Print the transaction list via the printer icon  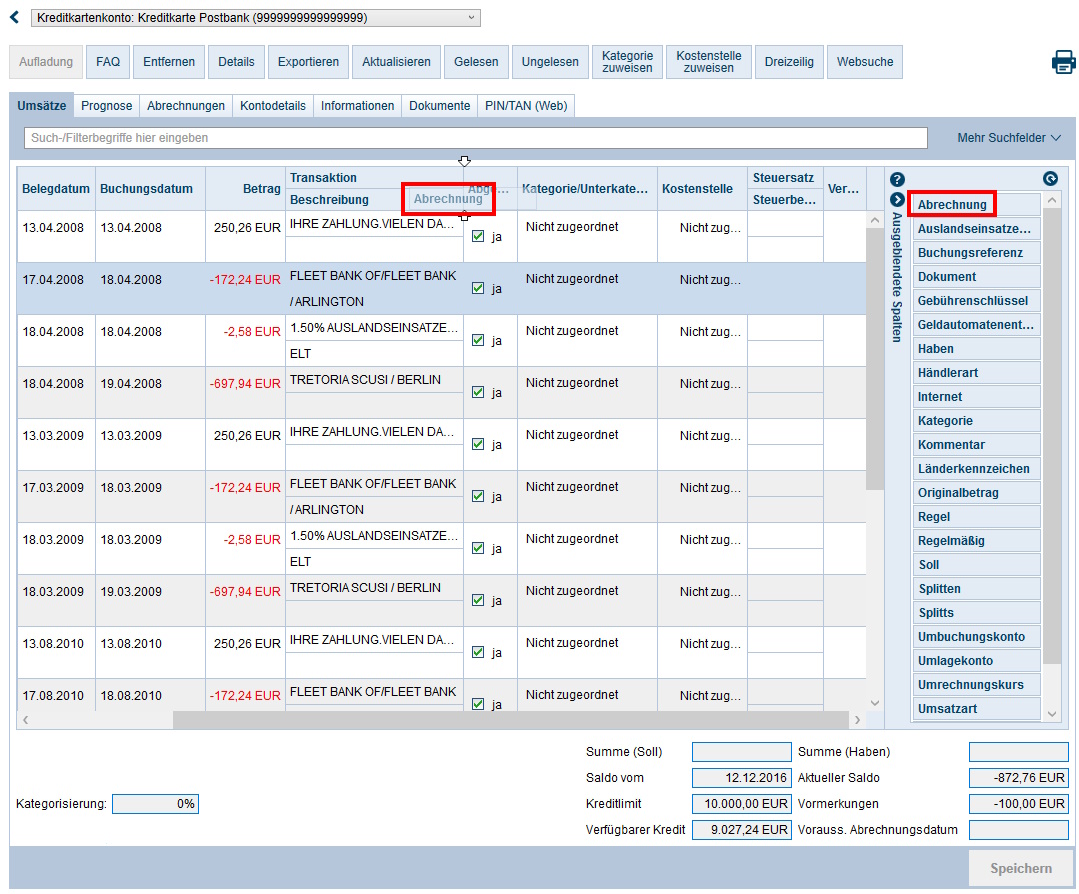pyautogui.click(x=1063, y=62)
